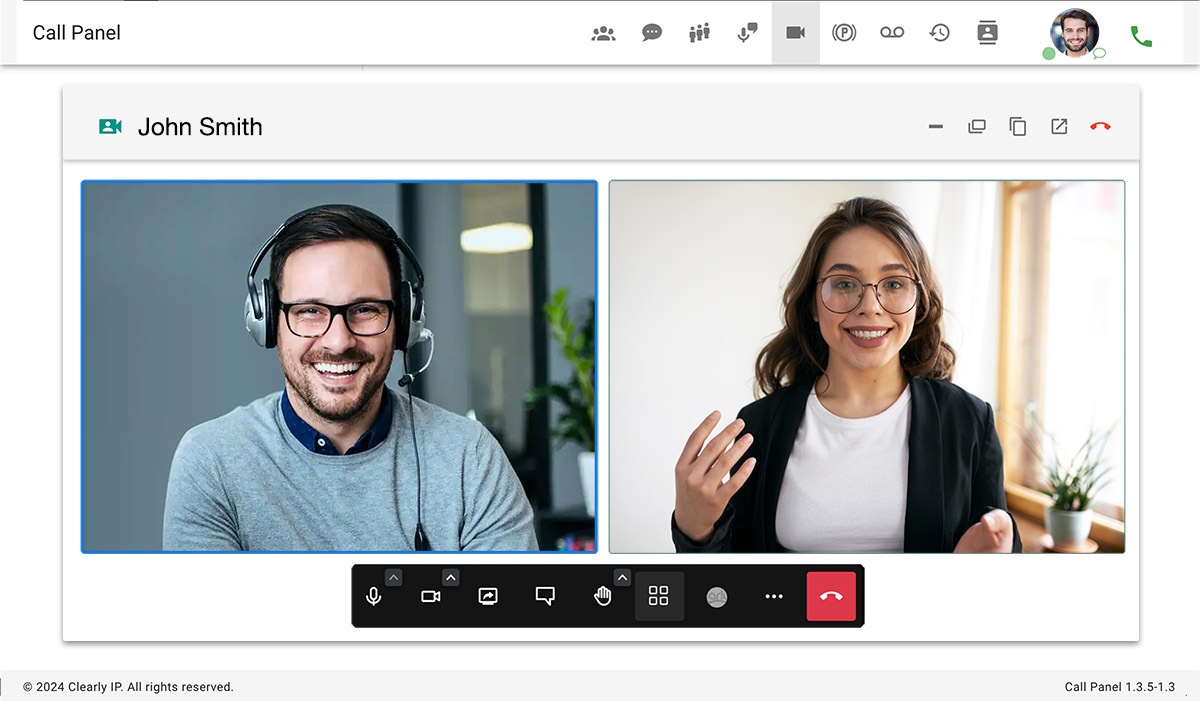Click the green phone dial icon
Screen dimensions: 1200x701
(x=1140, y=36)
